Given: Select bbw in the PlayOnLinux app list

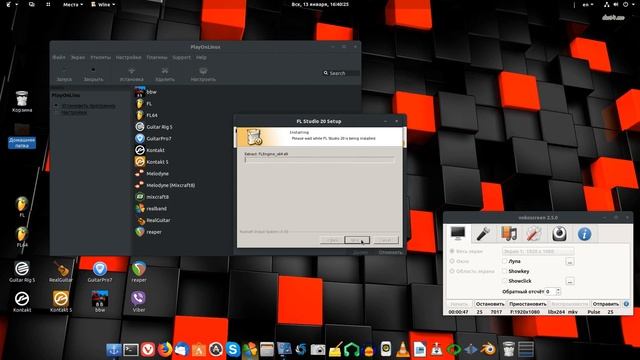Looking at the screenshot, I should point(151,92).
